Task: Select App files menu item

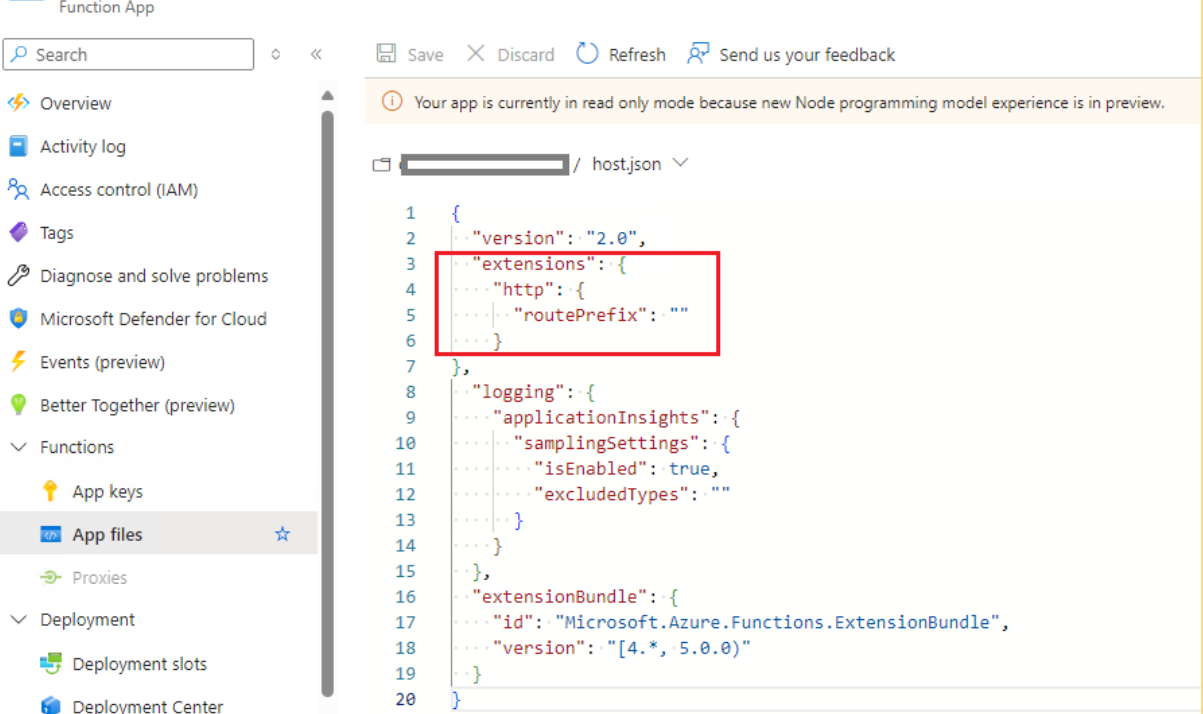Action: click(x=107, y=535)
